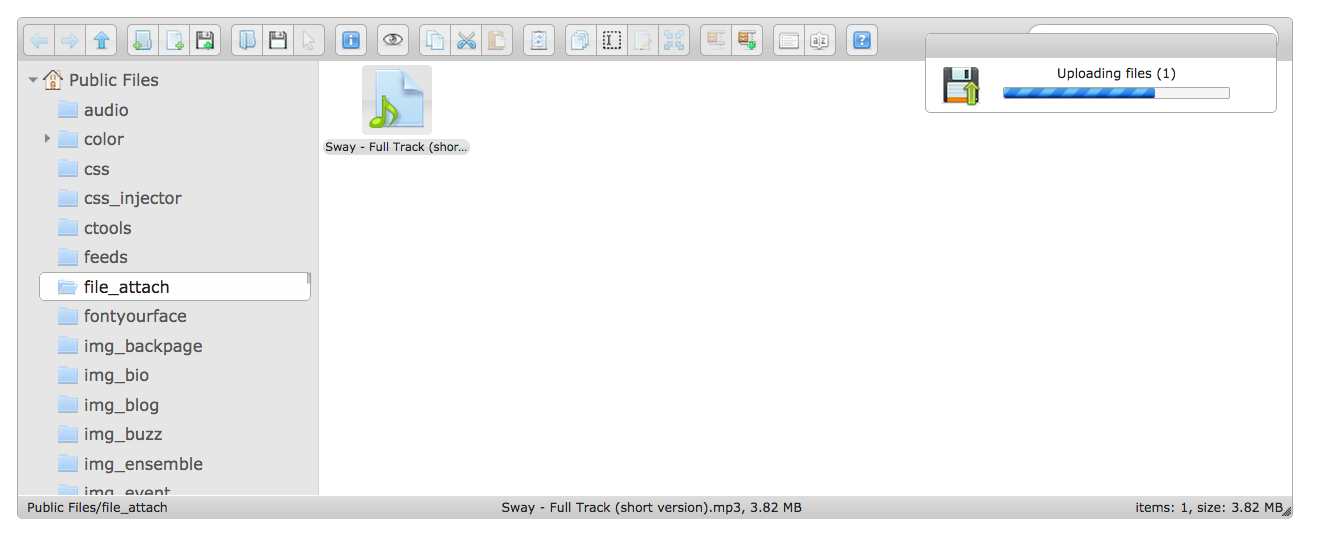Screen dimensions: 1340x538
Task: Go to parent folder with Up arrow
Action: point(101,40)
